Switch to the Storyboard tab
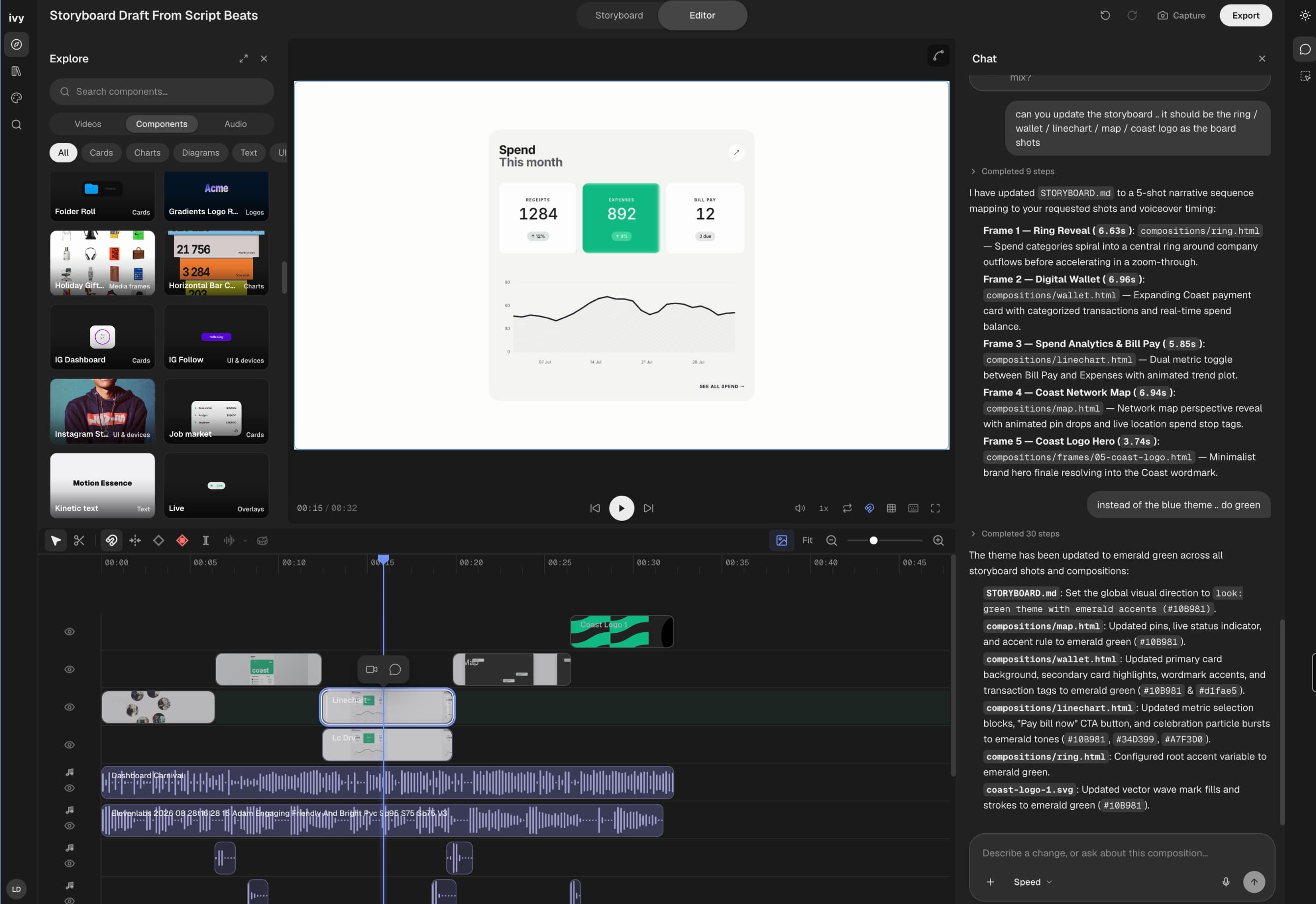Image resolution: width=1316 pixels, height=904 pixels. (619, 15)
